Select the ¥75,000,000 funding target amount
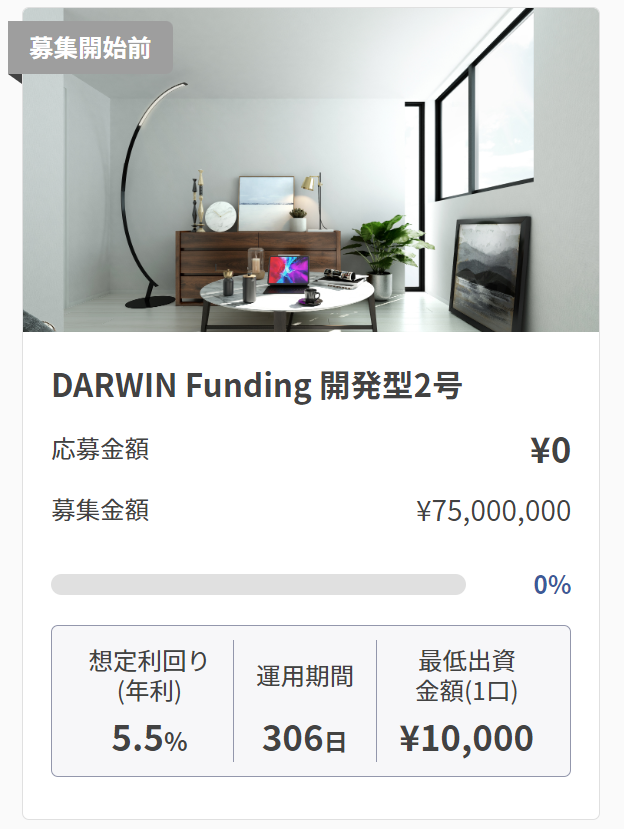 coord(493,511)
